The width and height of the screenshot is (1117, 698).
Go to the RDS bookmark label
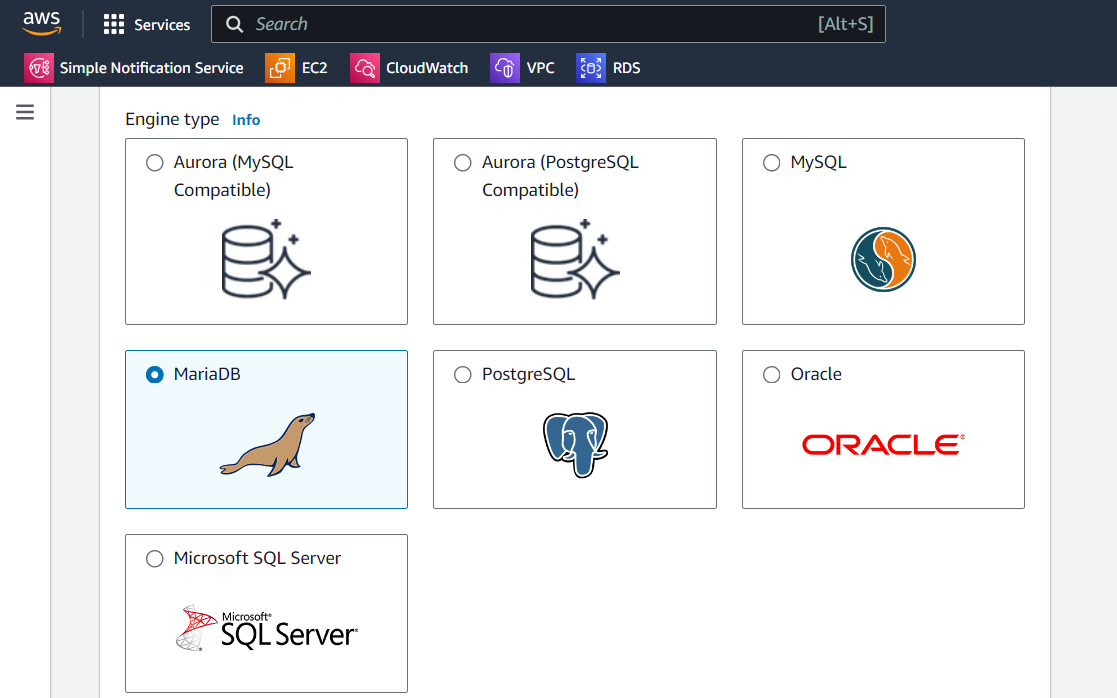coord(626,68)
